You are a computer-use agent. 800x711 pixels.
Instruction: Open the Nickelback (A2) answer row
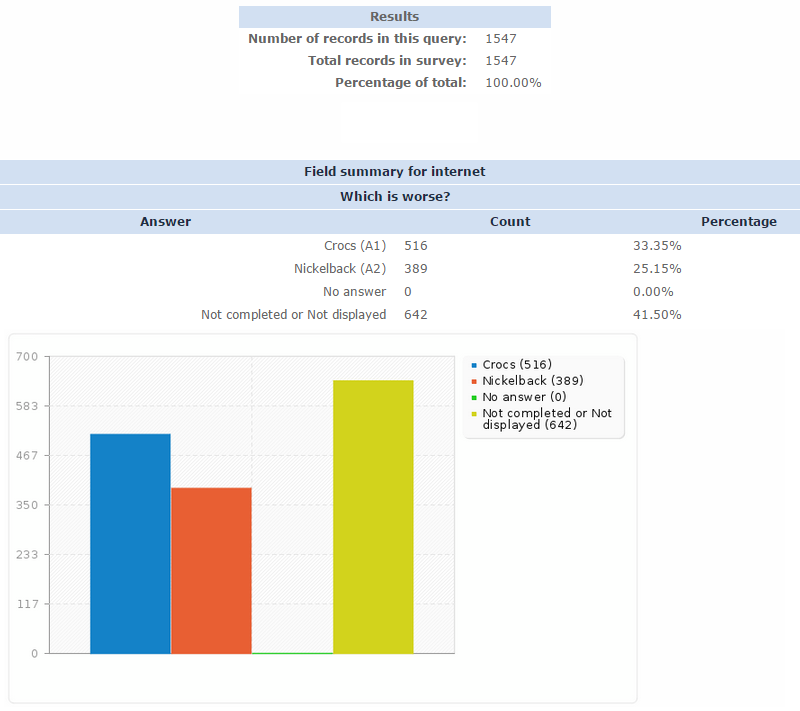[x=340, y=268]
